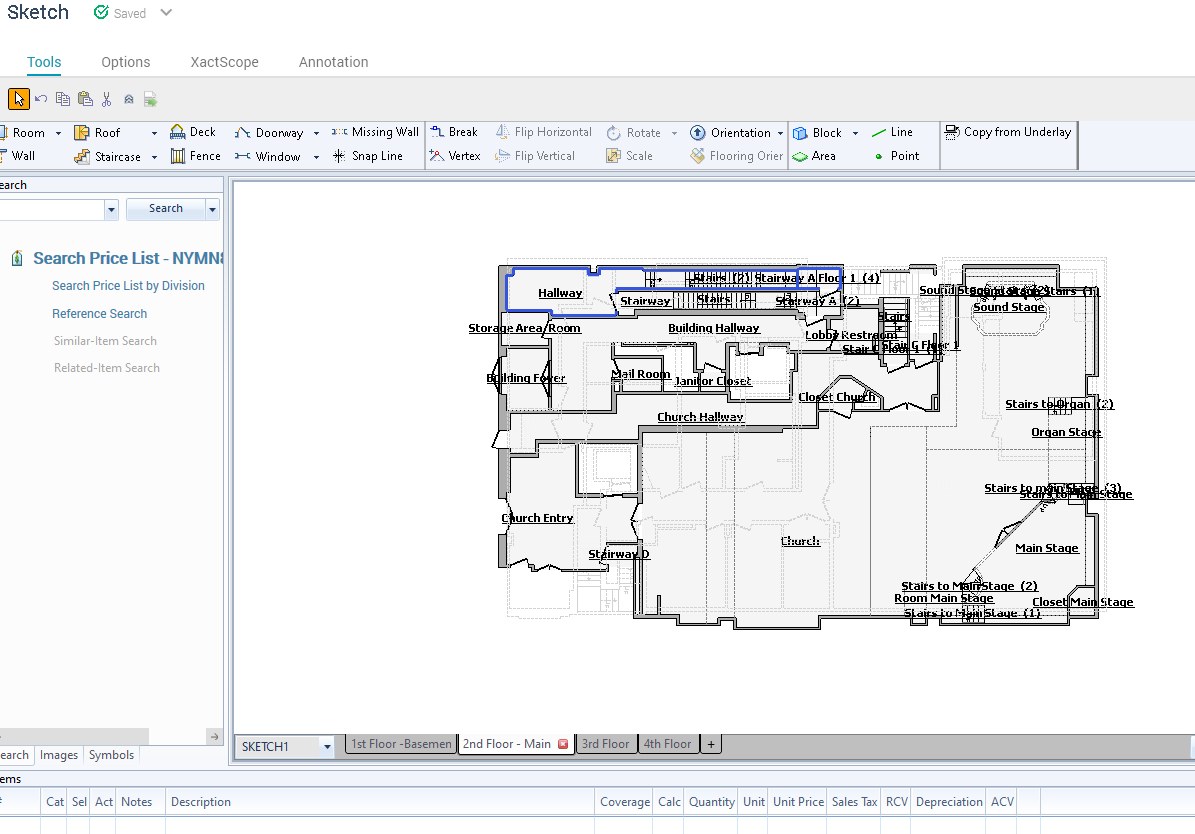1195x834 pixels.
Task: Click the Orientation tool
Action: tap(730, 133)
